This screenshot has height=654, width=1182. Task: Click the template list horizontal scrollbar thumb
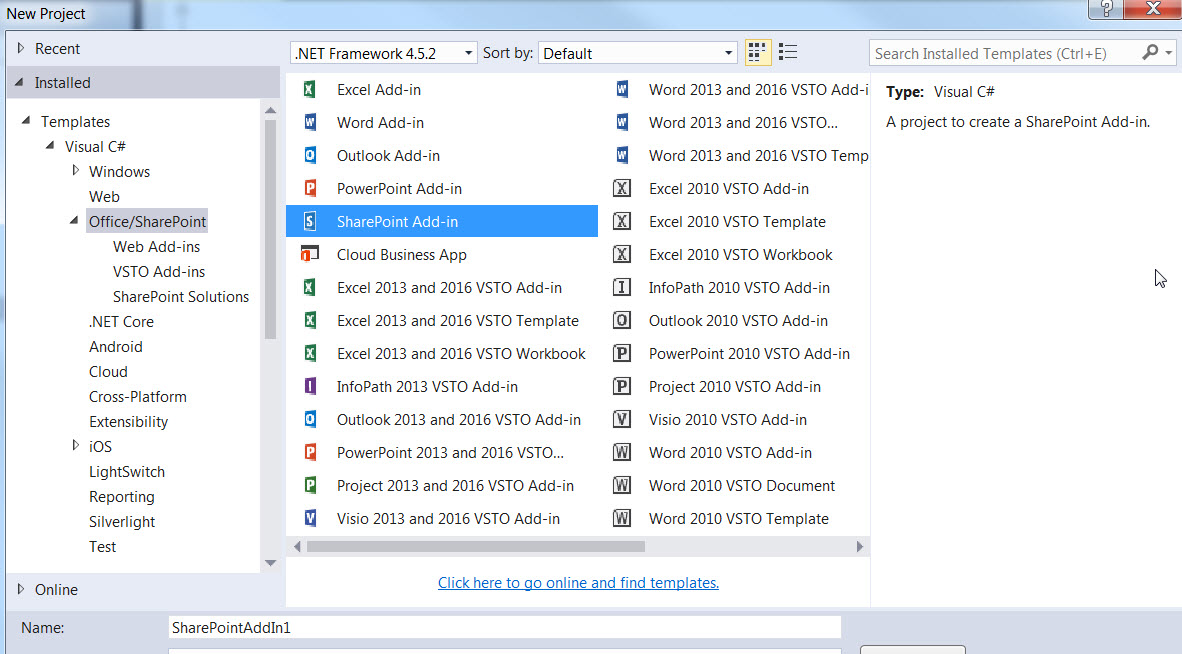[476, 546]
